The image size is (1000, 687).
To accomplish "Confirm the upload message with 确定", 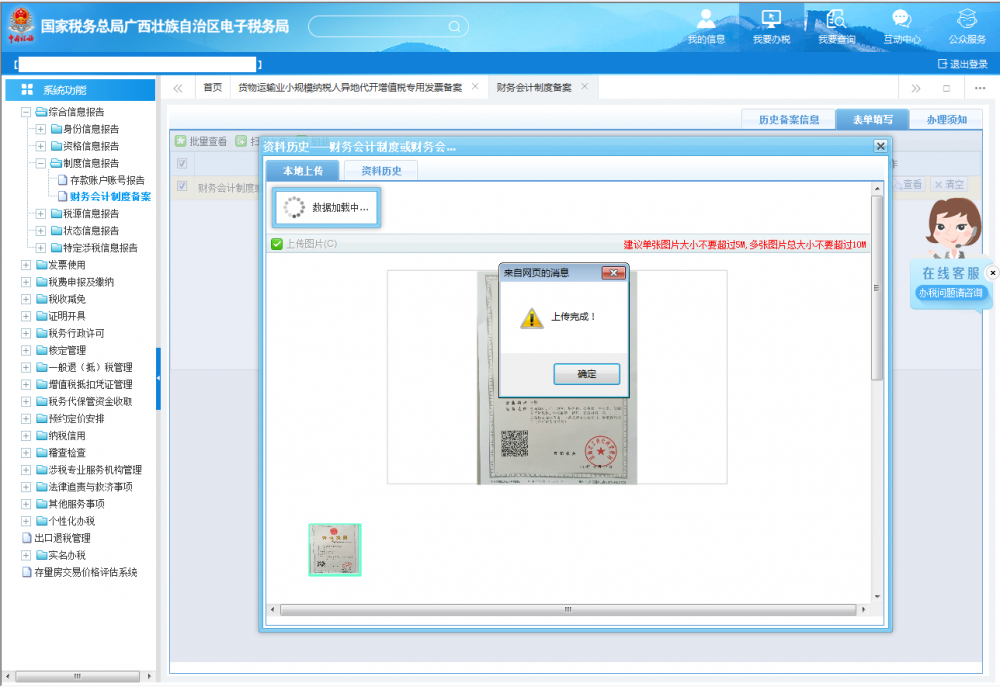I will click(586, 374).
